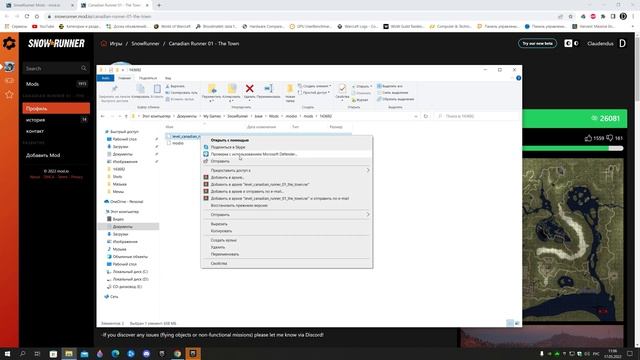Expand the lower Send to submenu arrow
640x360 pixels.
[368, 215]
